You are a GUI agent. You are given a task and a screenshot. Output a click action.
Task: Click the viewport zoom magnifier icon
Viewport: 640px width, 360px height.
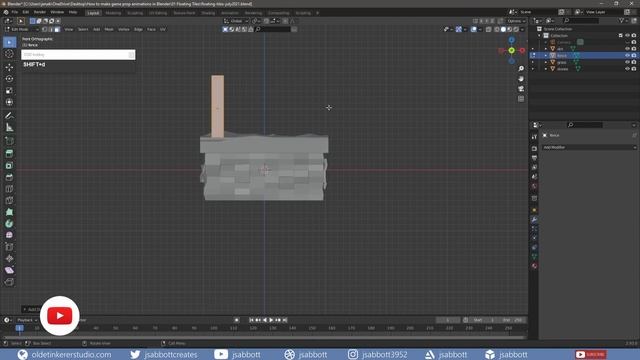[x=521, y=69]
